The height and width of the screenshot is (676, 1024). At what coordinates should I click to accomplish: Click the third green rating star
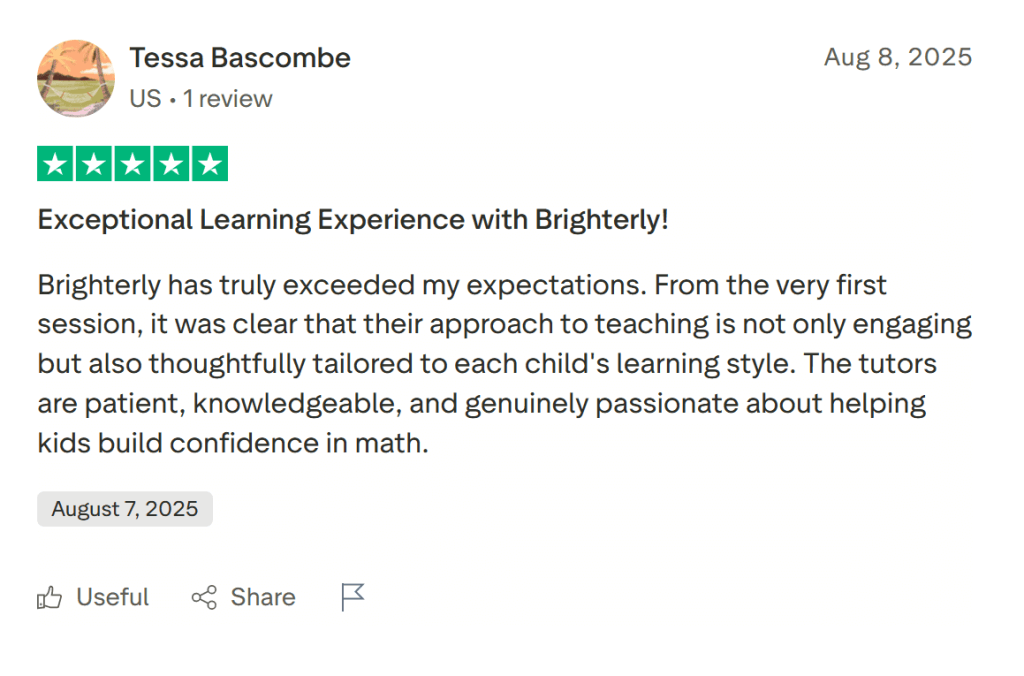click(x=132, y=164)
